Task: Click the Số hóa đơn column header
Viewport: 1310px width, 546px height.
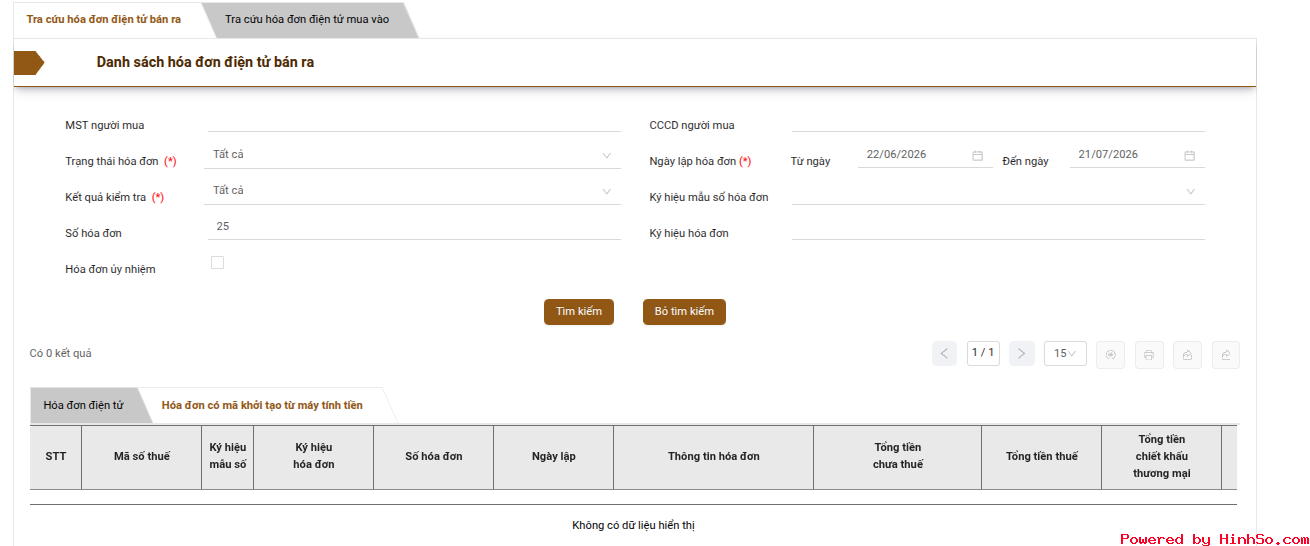Action: click(x=434, y=457)
